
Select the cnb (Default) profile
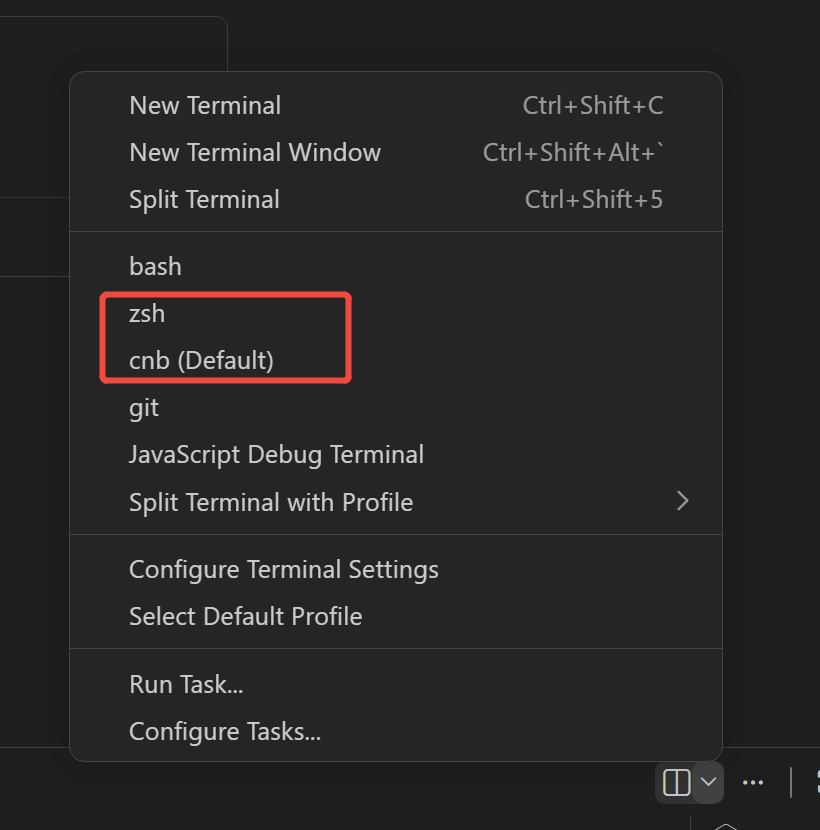201,360
